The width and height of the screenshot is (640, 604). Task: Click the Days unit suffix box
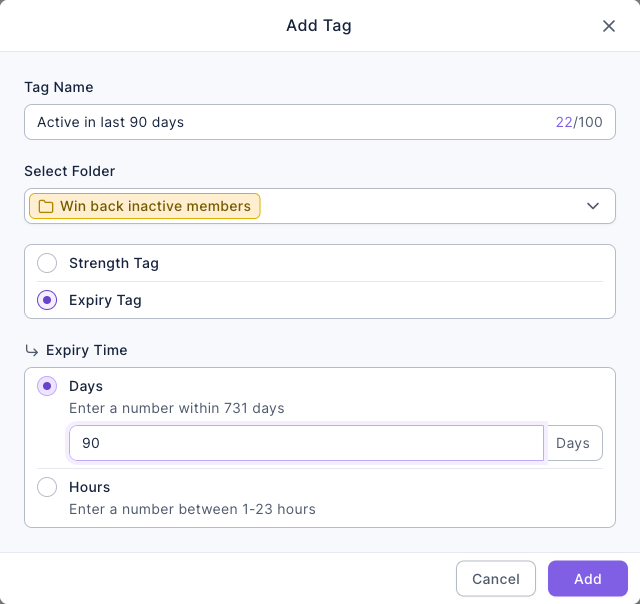click(x=574, y=443)
